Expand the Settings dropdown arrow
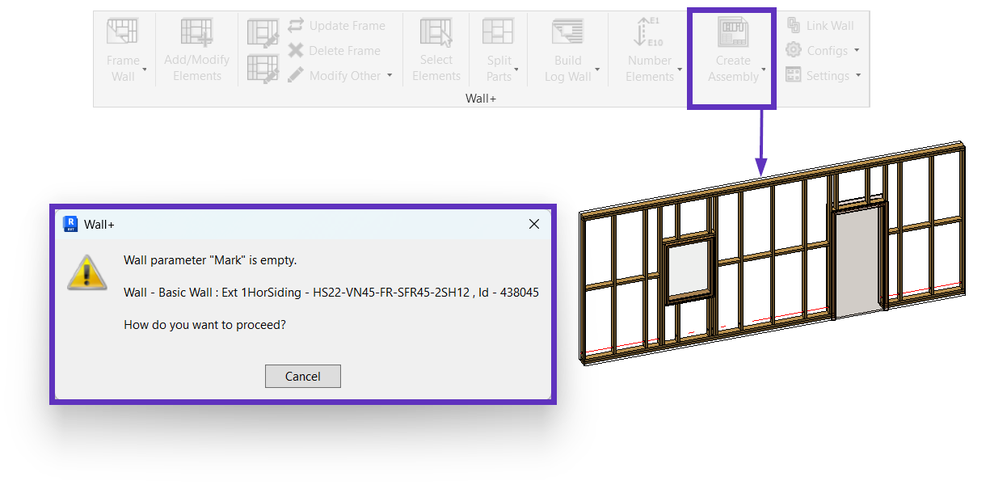Screen dimensions: 990x489 click(858, 75)
